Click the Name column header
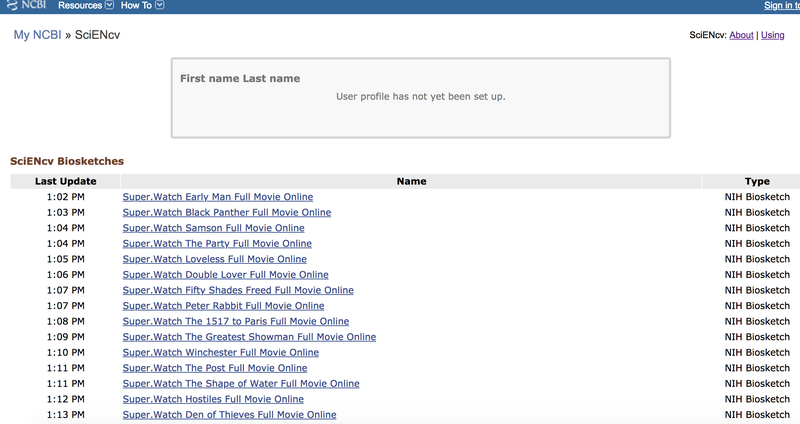 [x=411, y=181]
